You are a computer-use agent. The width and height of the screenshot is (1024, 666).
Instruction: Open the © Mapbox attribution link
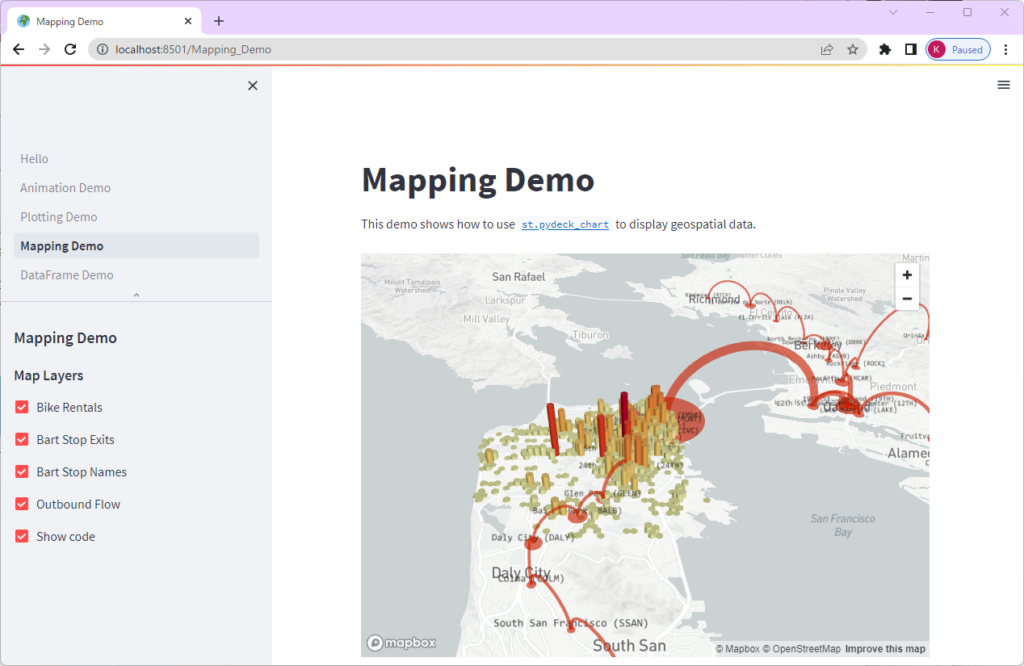(x=737, y=649)
